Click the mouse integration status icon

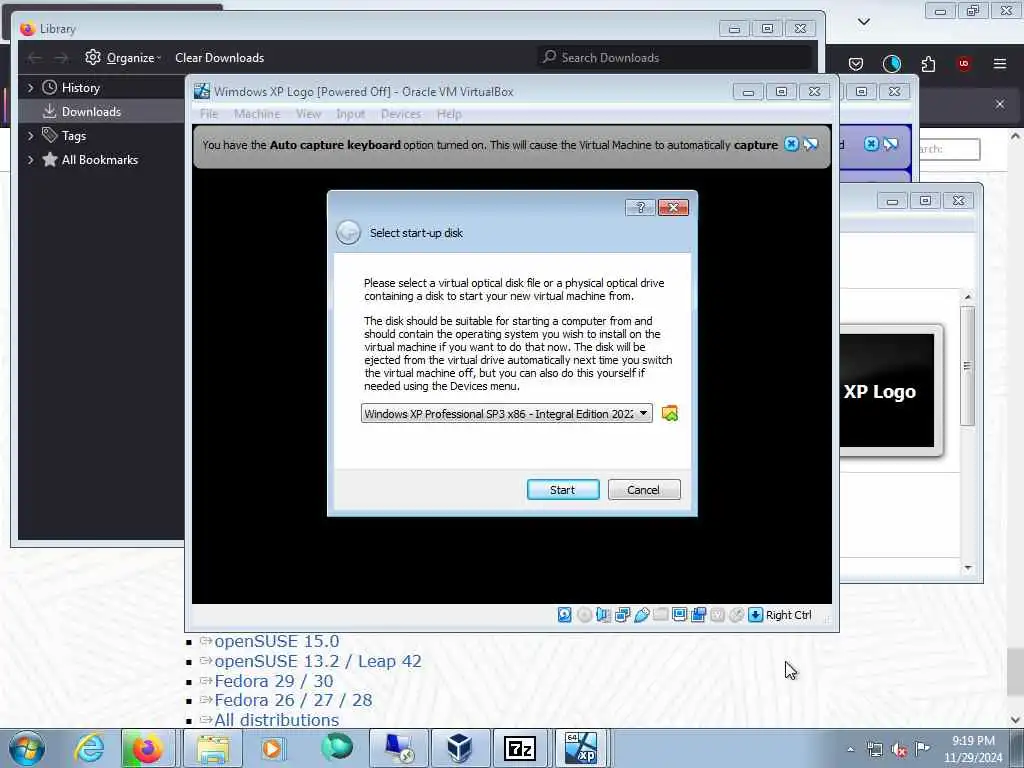click(737, 615)
